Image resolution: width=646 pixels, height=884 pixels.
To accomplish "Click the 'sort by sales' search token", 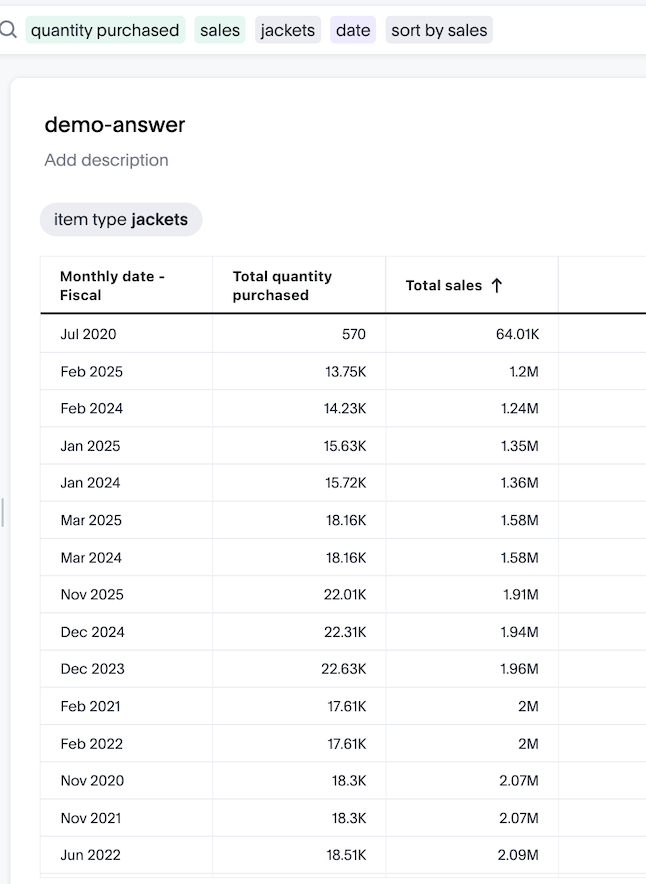I will point(439,30).
